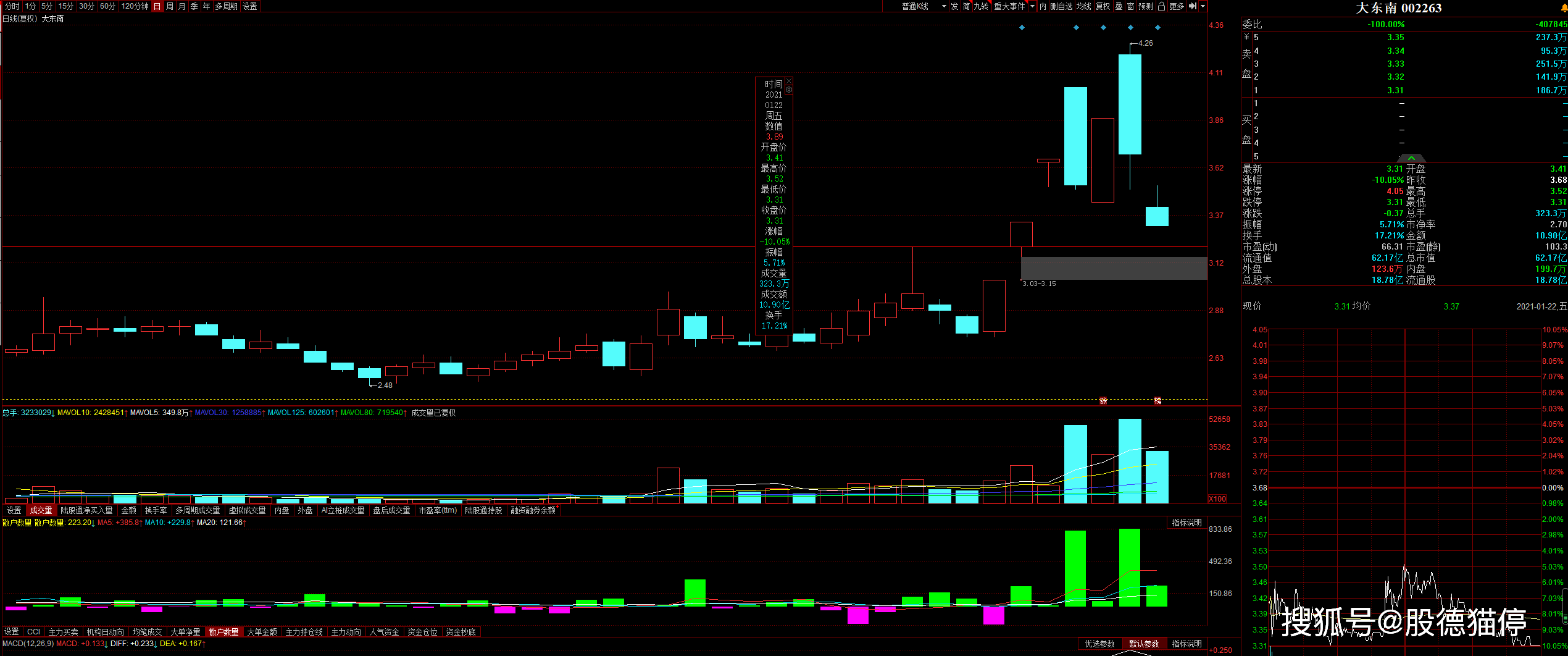This screenshot has height=656, width=1568.
Task: Toggle the 复权 price adjustment button
Action: pos(1103,6)
